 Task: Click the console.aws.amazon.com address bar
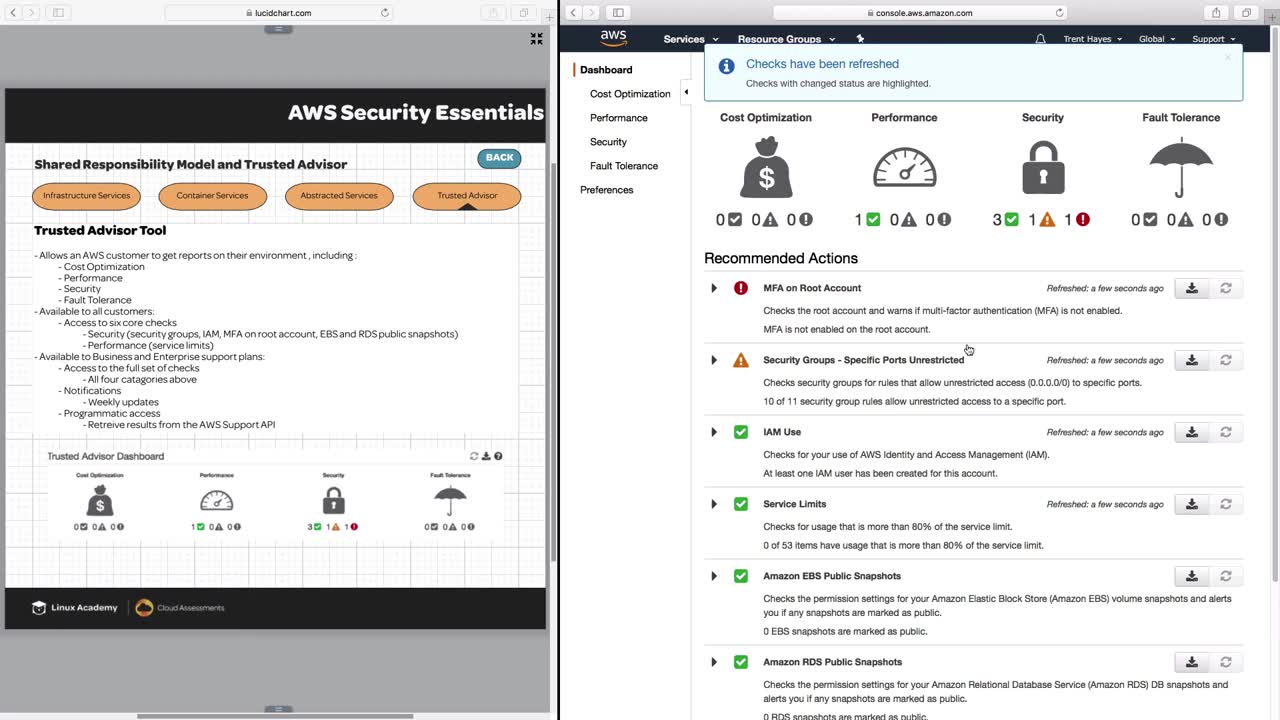(920, 13)
